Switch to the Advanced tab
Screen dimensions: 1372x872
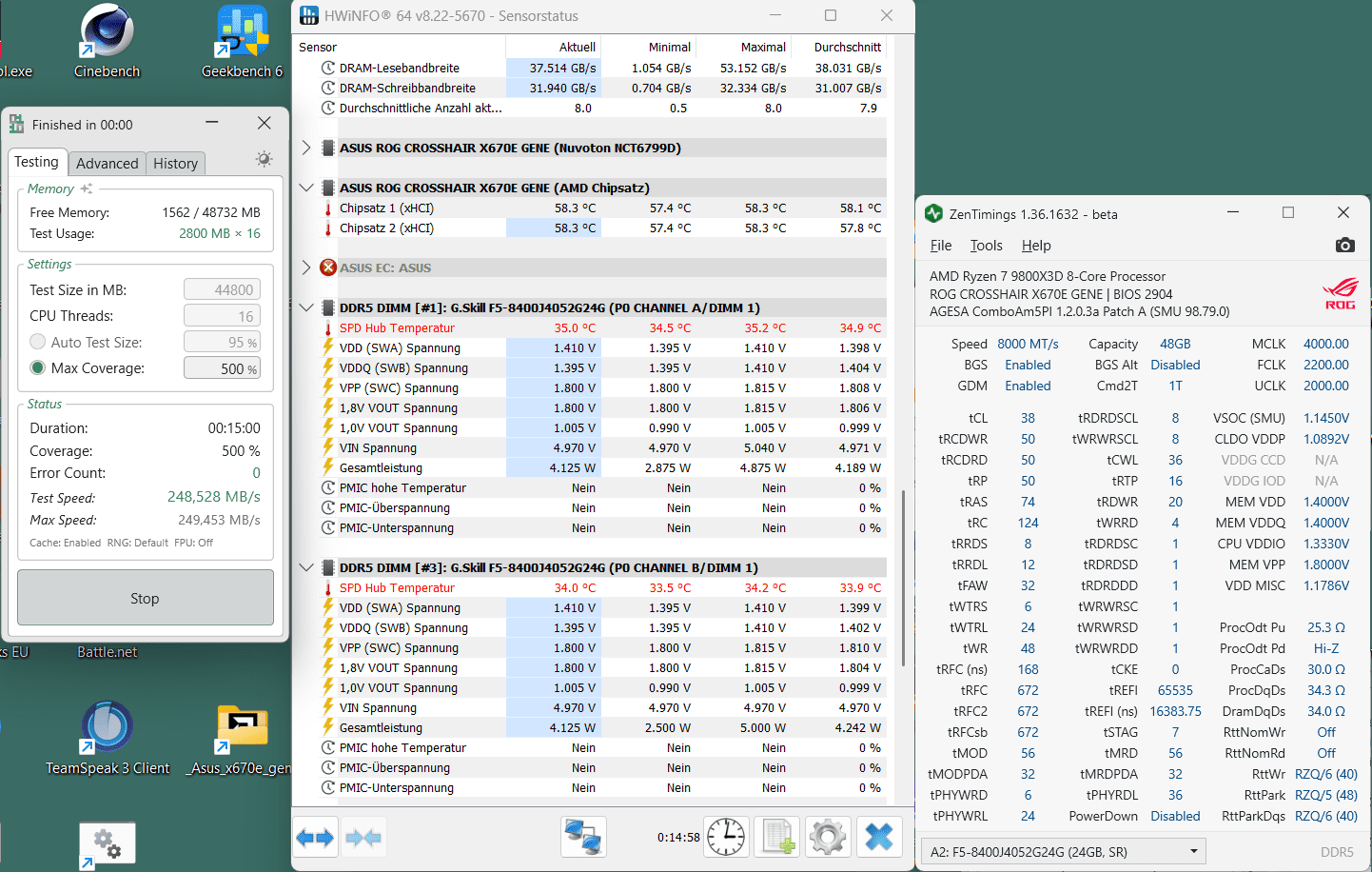[108, 164]
